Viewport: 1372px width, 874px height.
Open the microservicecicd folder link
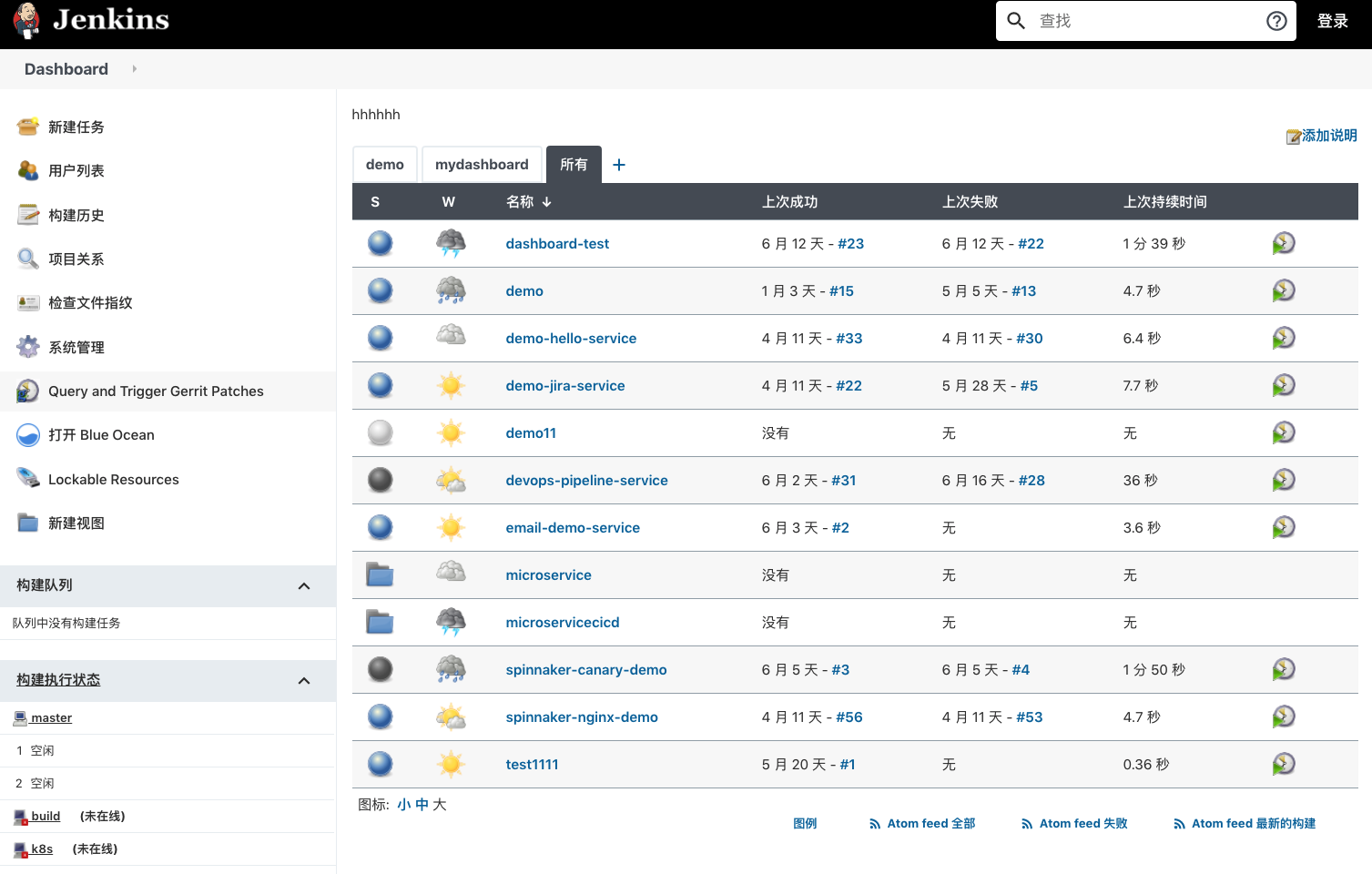(x=563, y=623)
